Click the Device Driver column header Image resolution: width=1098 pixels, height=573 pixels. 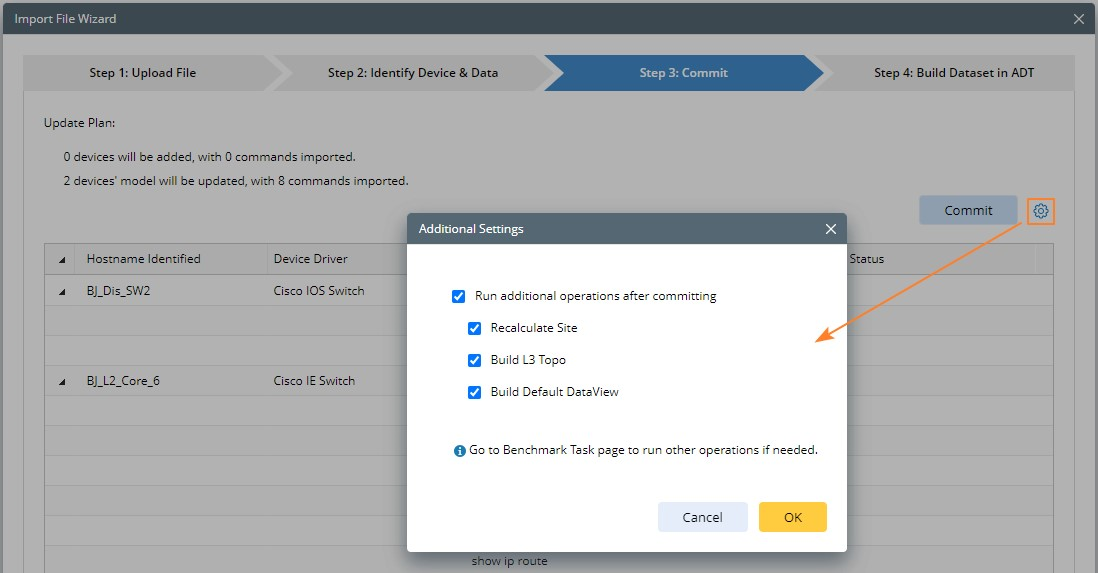pyautogui.click(x=311, y=259)
